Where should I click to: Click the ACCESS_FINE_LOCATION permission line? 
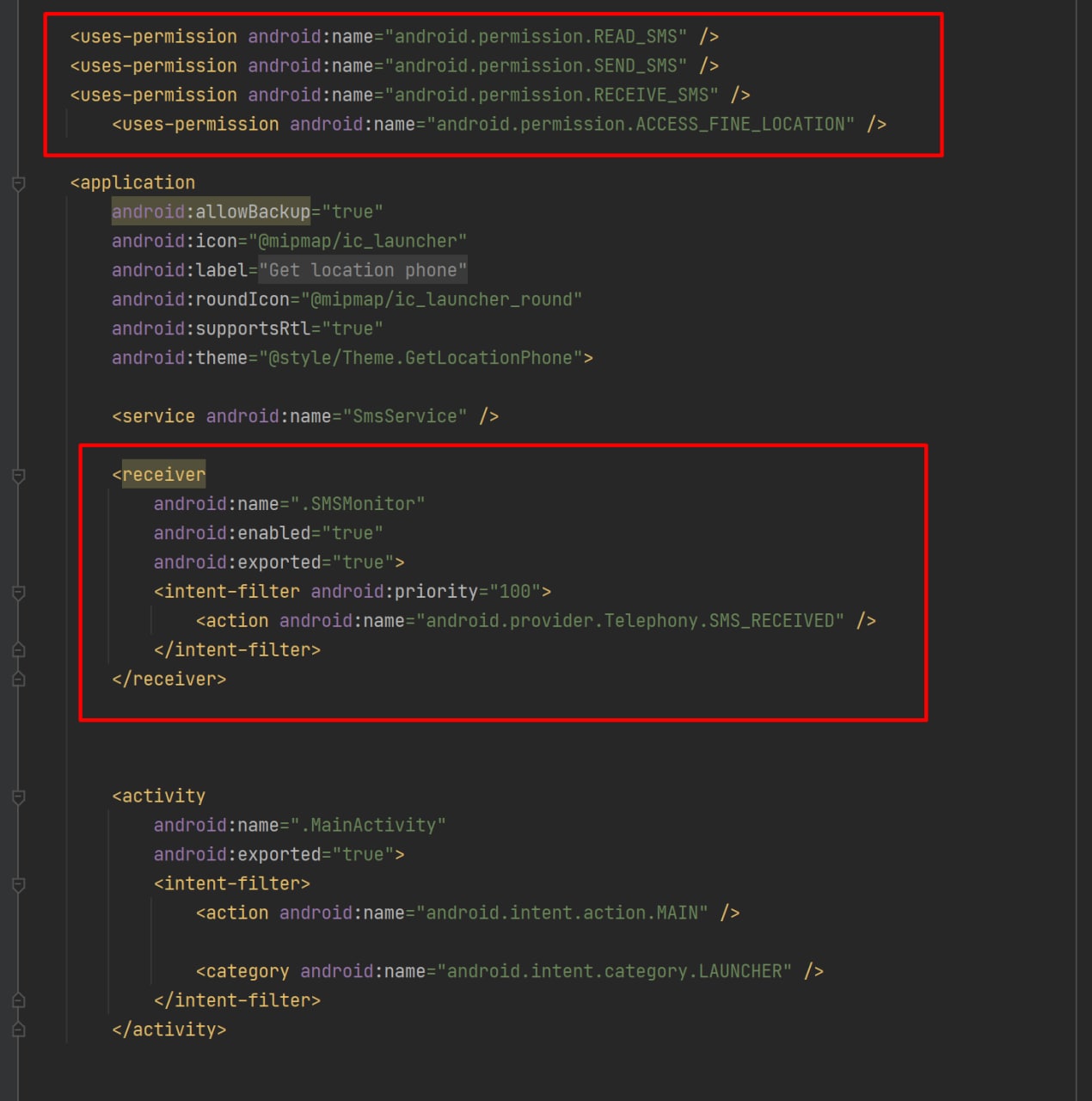click(x=499, y=125)
